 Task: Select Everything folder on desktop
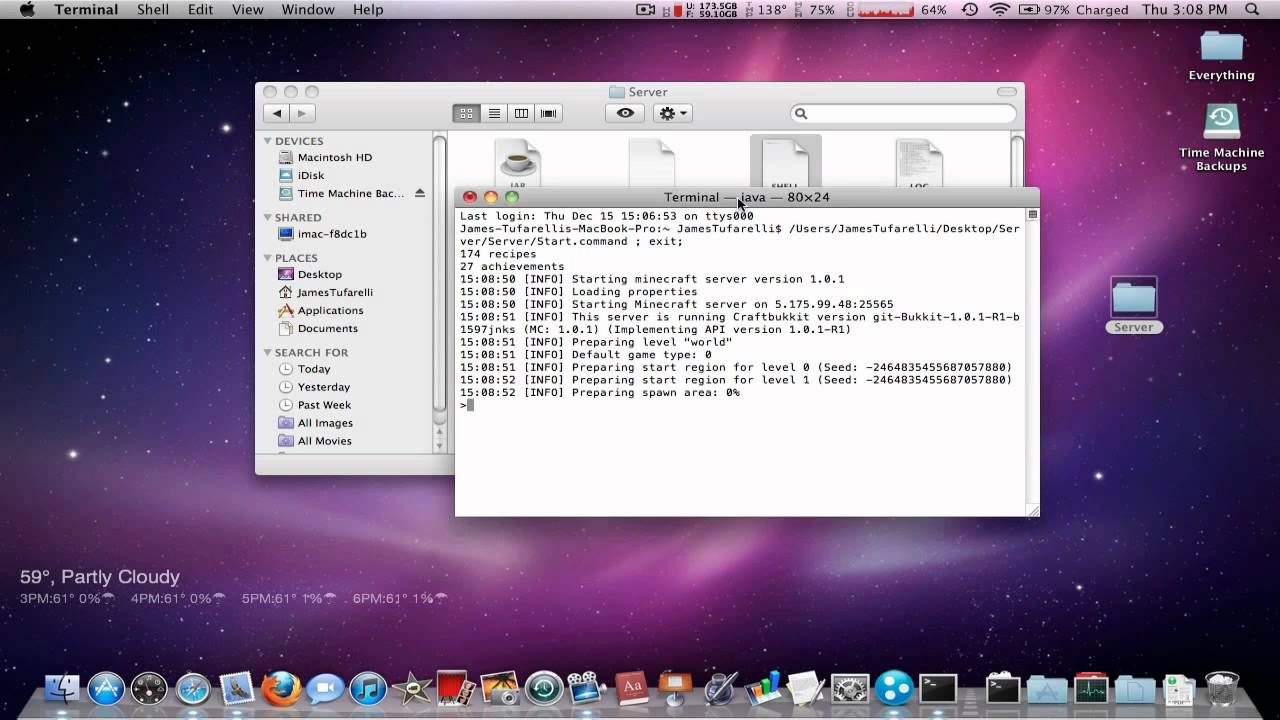click(1221, 55)
